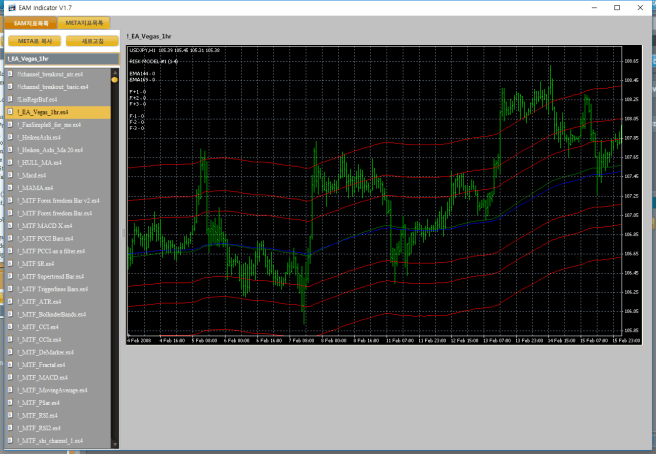Click the file icon beside !!channel_breakout_atr.ex4
Image resolution: width=656 pixels, height=454 pixels.
point(9,74)
